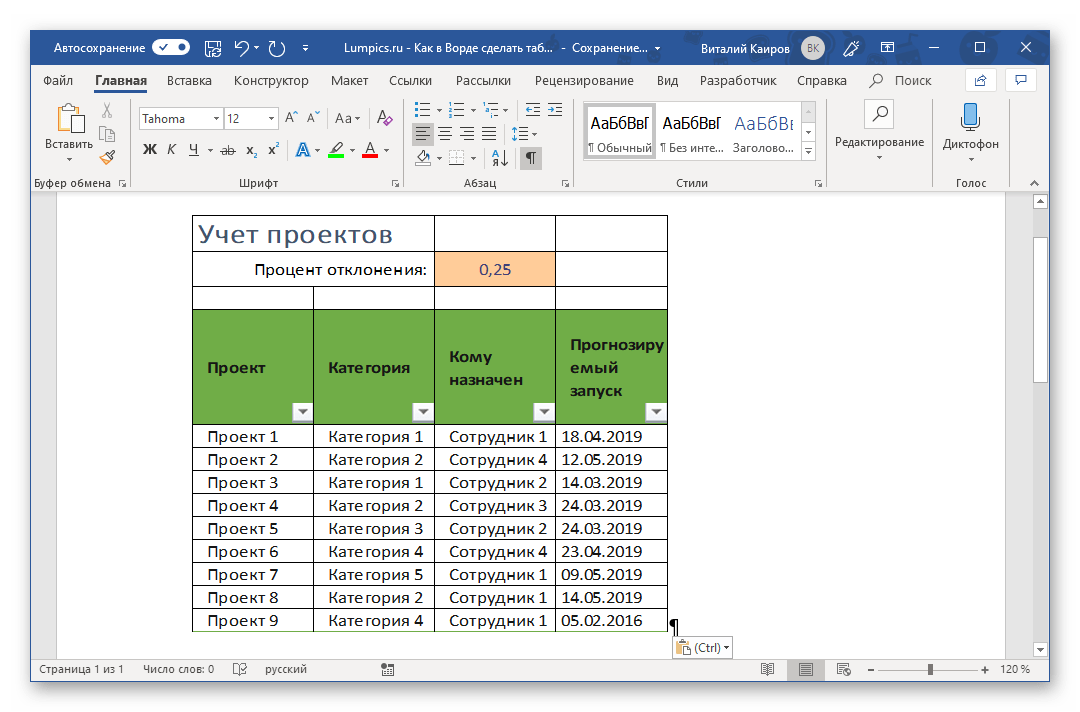Expand the styles gallery
This screenshot has height=712, width=1080.
pos(809,151)
